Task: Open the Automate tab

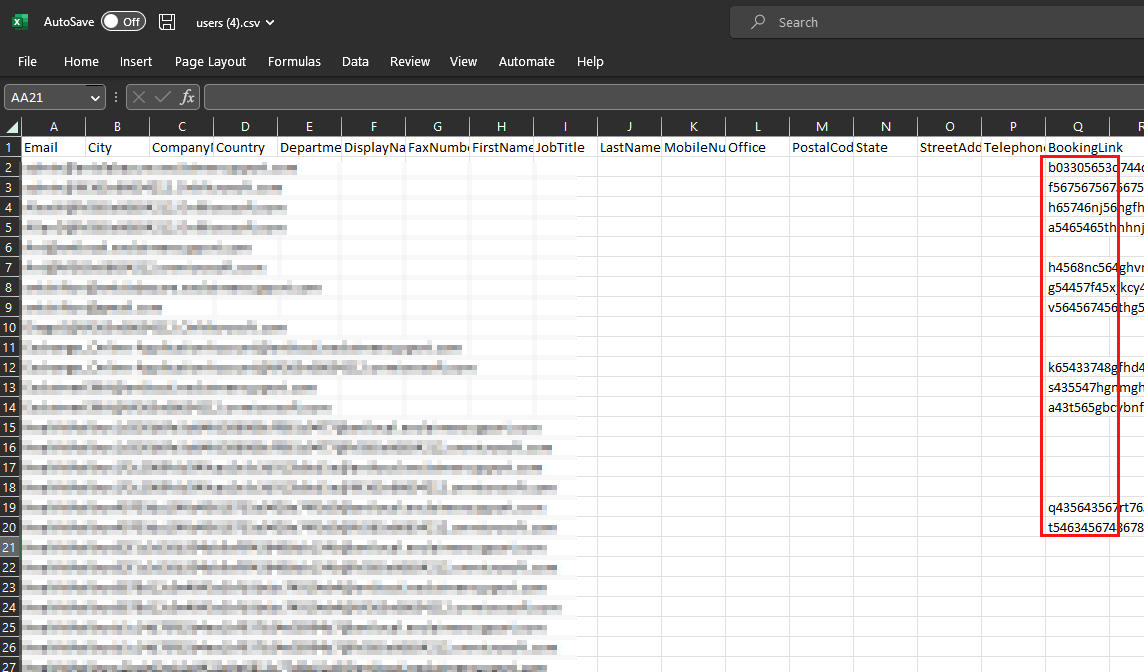Action: pos(526,61)
